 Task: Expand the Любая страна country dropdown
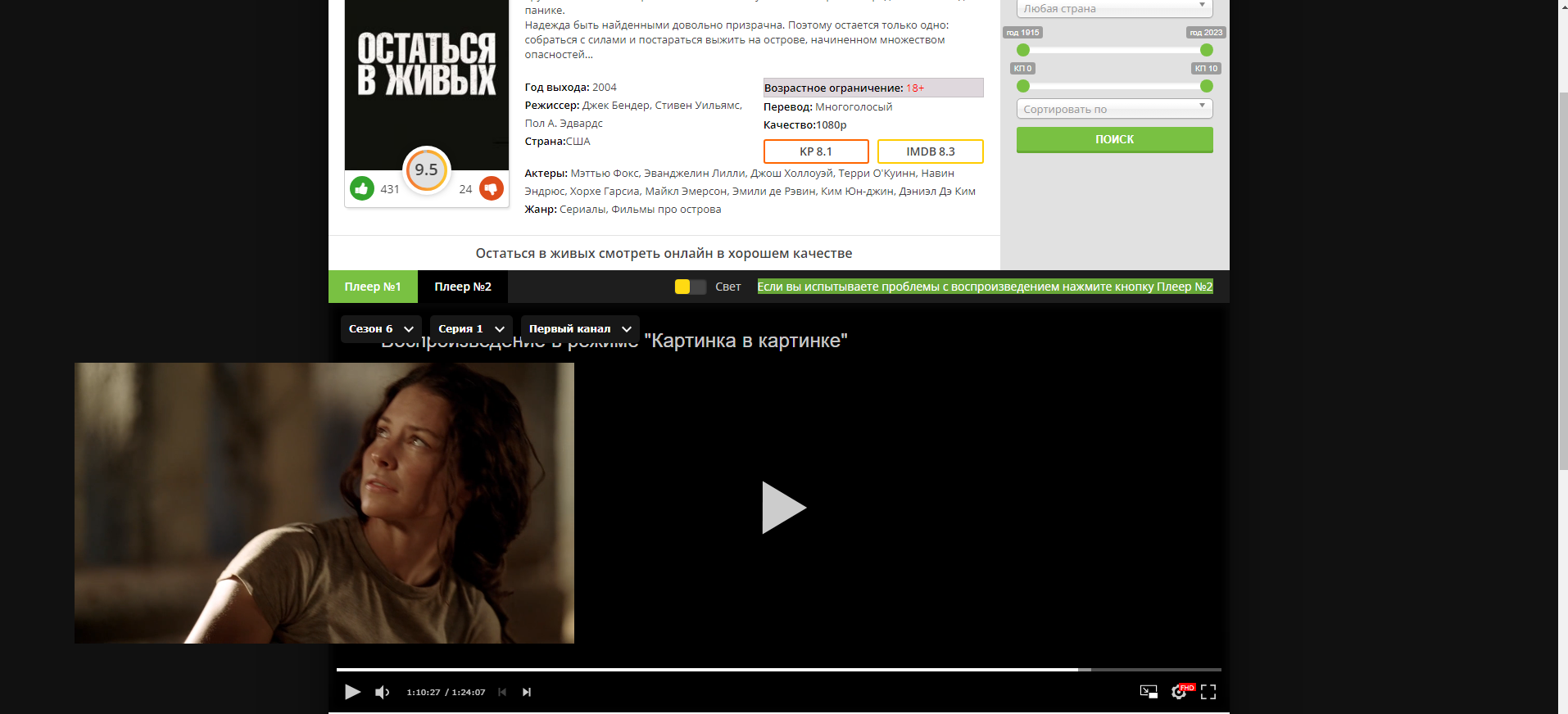click(x=1114, y=8)
